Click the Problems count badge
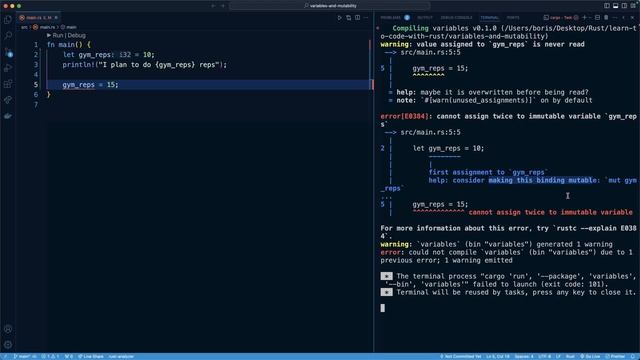 pos(407,18)
